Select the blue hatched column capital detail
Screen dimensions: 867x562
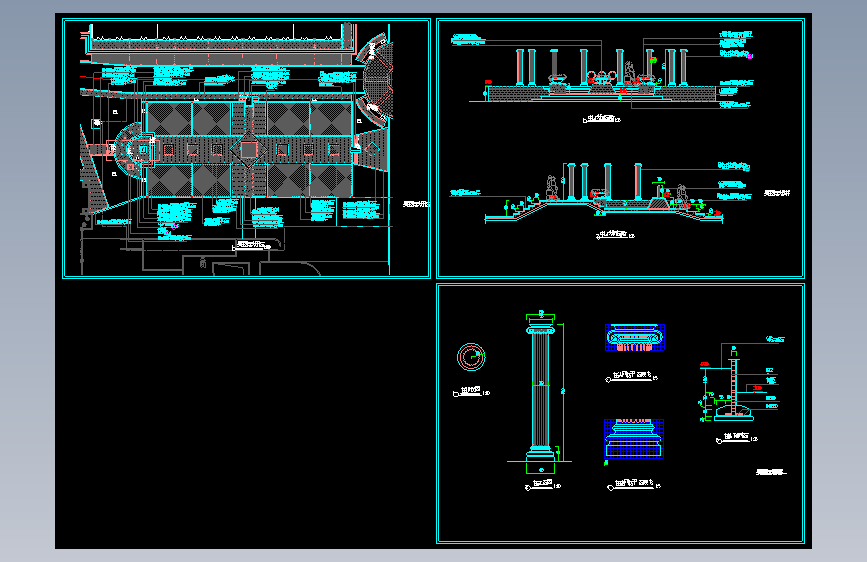point(635,337)
